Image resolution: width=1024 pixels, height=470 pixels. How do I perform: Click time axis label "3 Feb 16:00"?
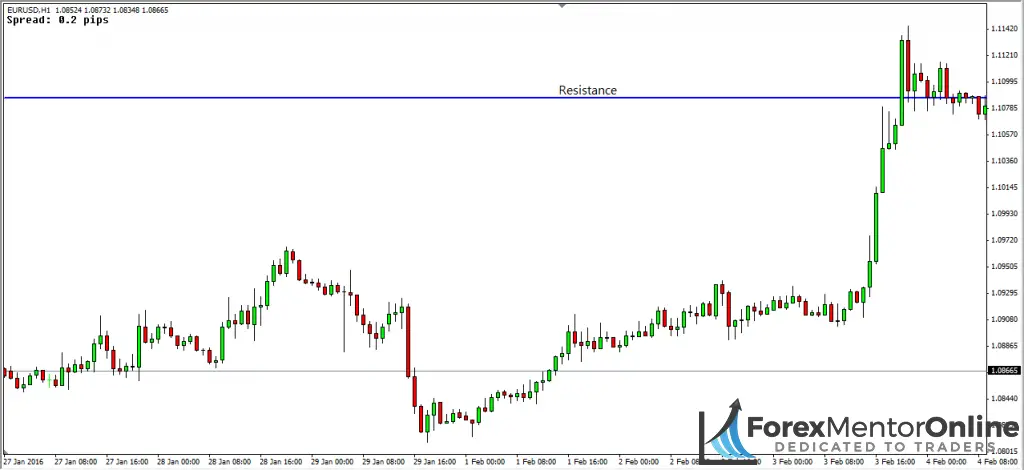click(x=897, y=462)
